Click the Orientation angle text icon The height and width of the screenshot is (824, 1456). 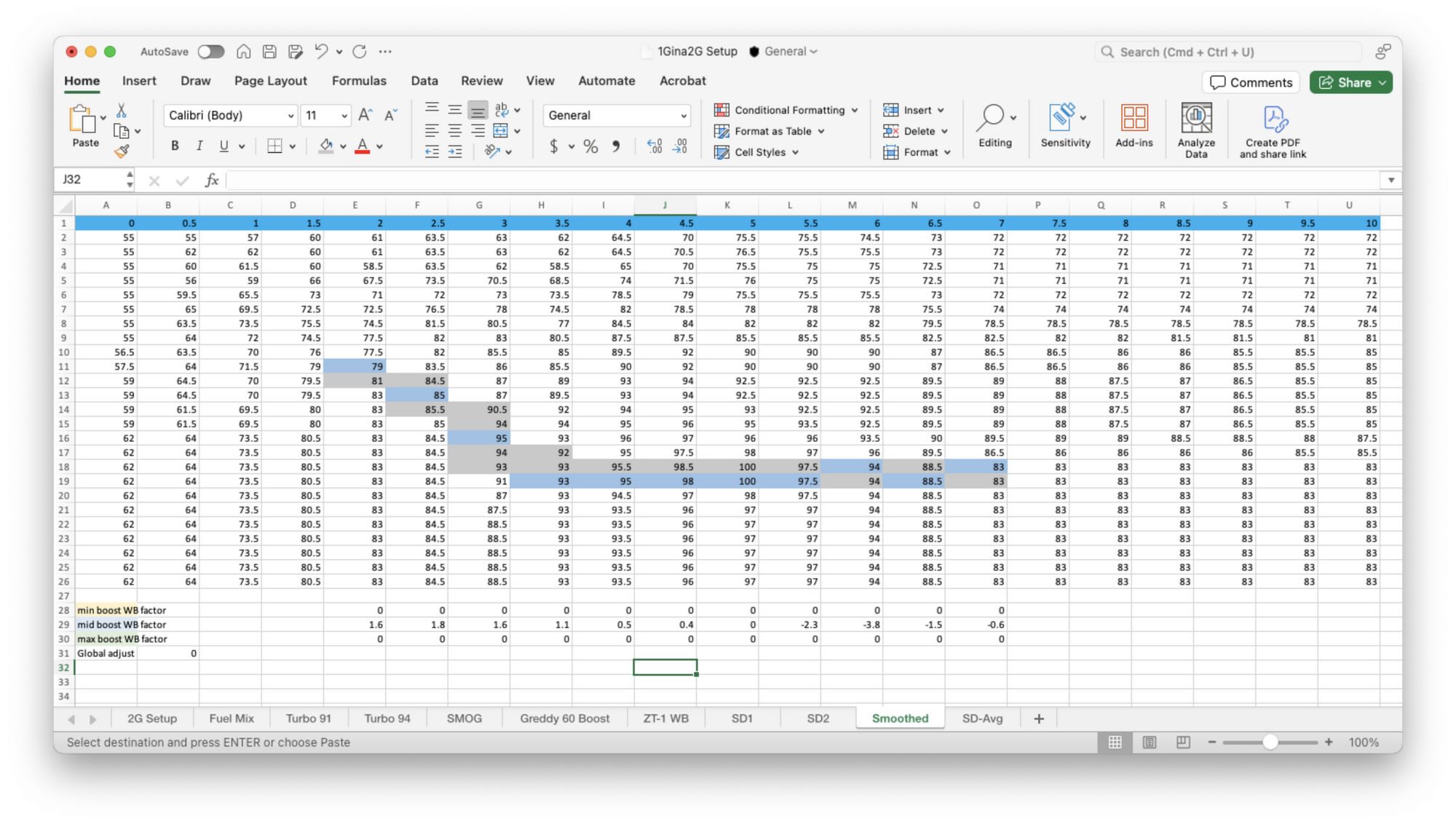(x=493, y=151)
